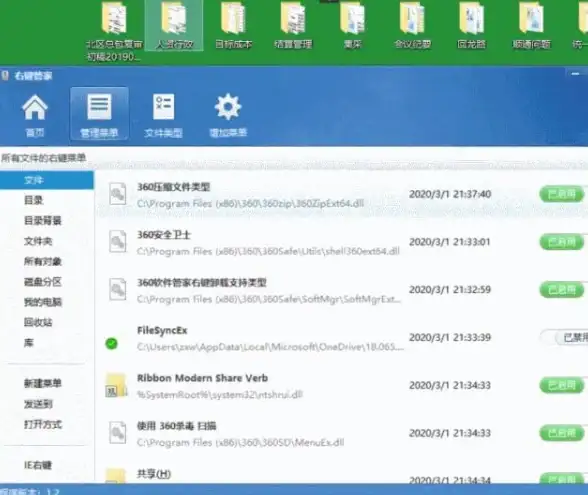Click the 使用 360杀毒 扫描 entry name
The image size is (588, 495).
pos(176,426)
